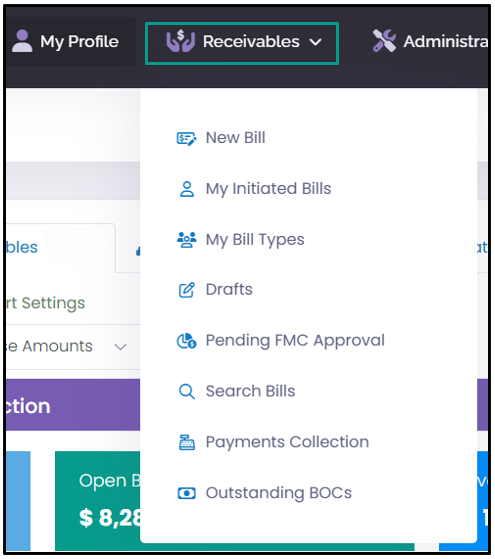The image size is (495, 559).
Task: Click the Drafts pencil icon
Action: 187,290
